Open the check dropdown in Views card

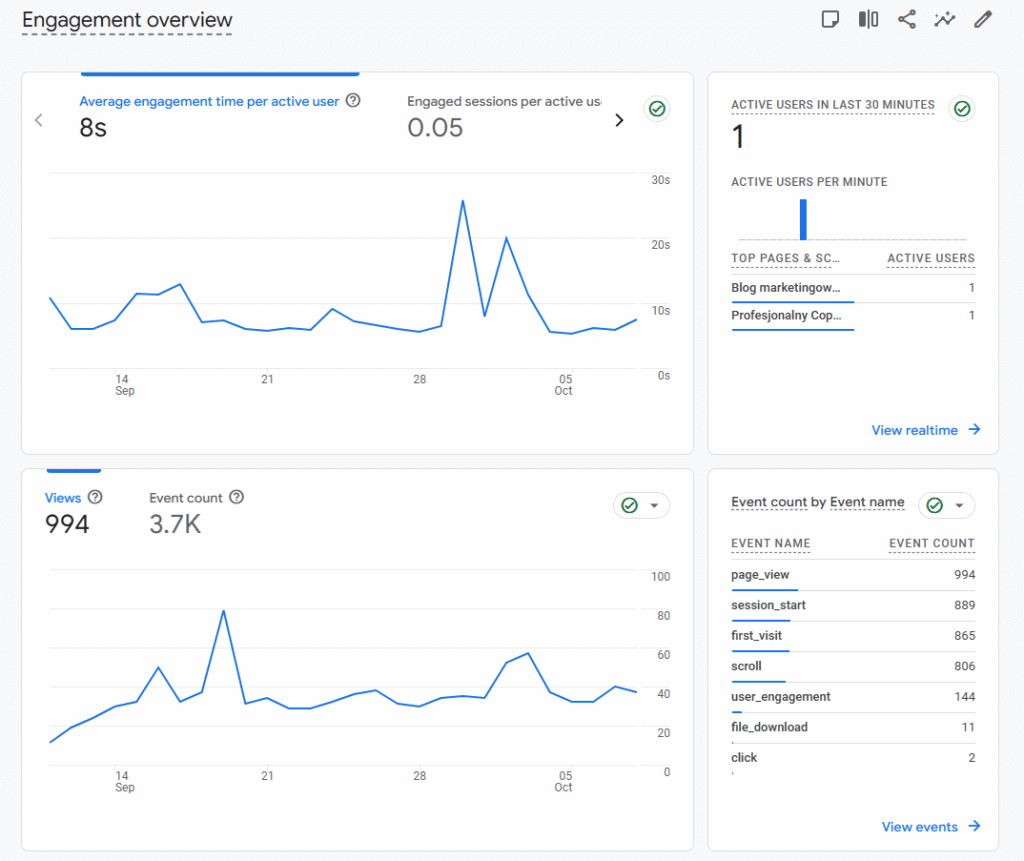pyautogui.click(x=641, y=506)
